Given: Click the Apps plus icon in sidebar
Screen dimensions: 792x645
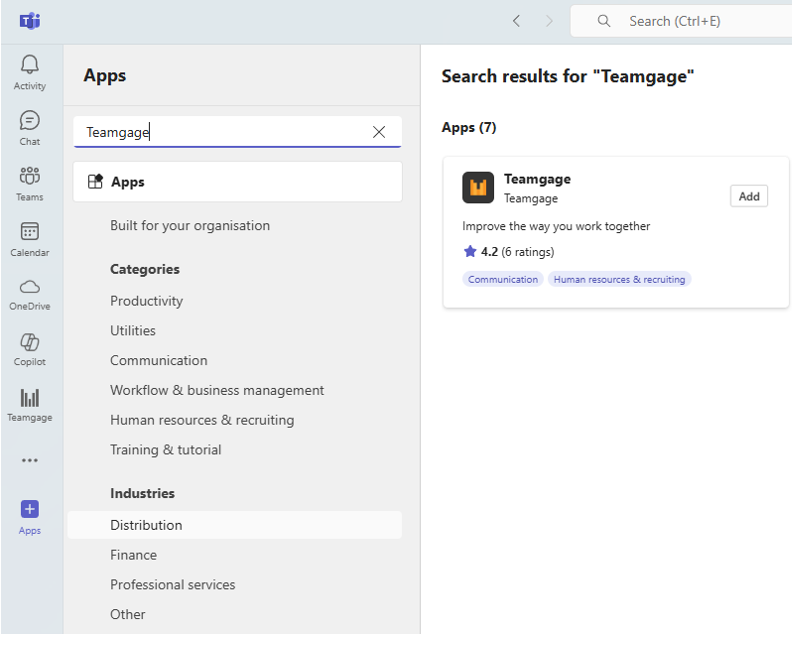Looking at the screenshot, I should [x=30, y=509].
